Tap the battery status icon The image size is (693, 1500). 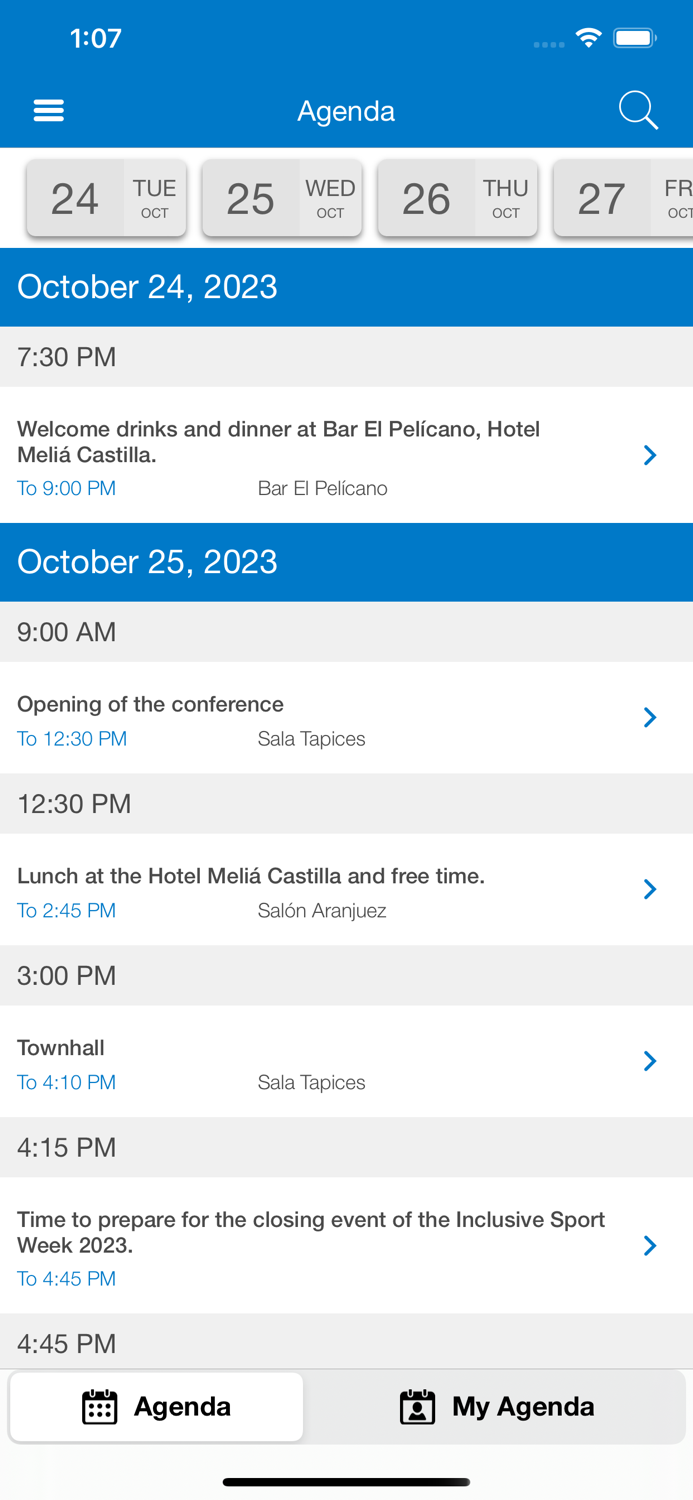click(635, 38)
